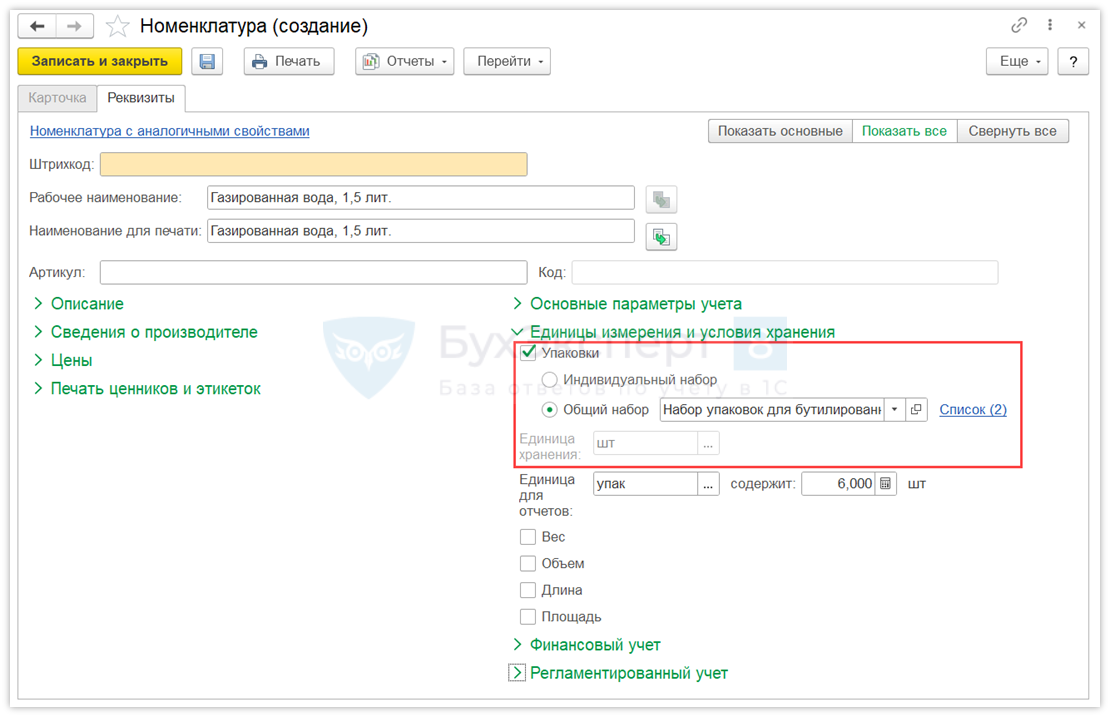Open the Отчеты dropdown menu
Screen dimensions: 1110x717
[405, 61]
